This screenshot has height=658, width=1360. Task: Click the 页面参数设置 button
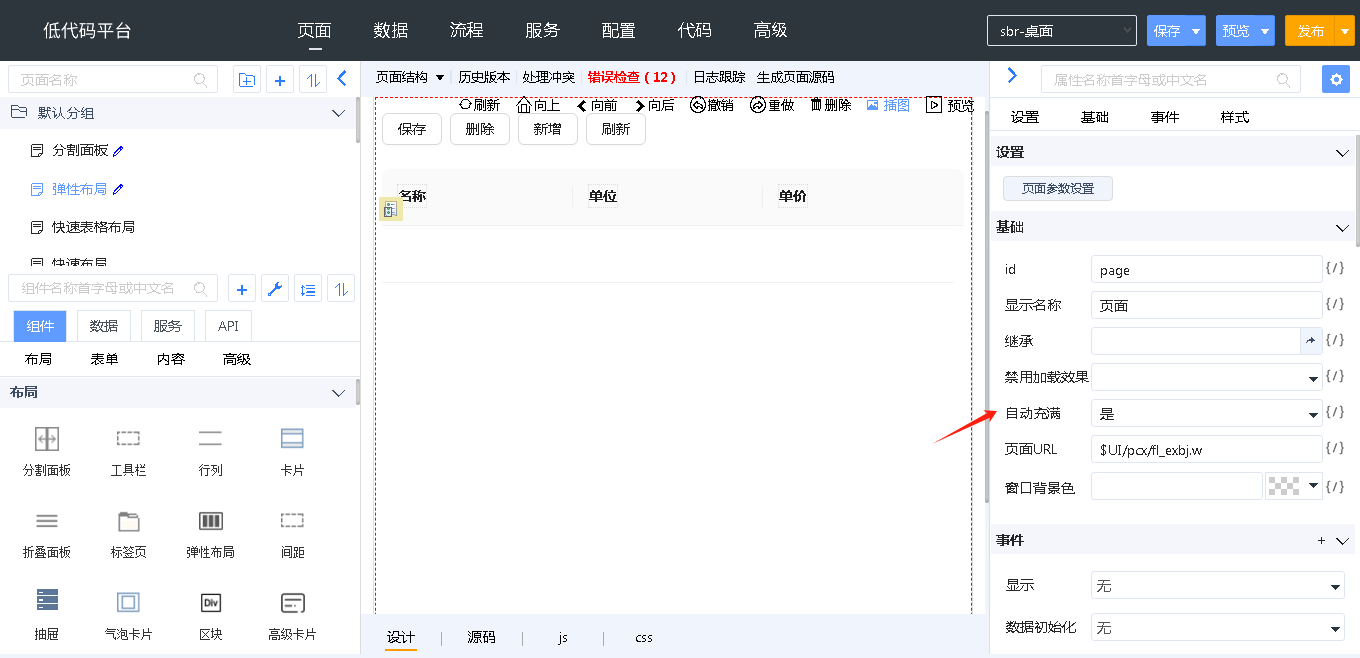[x=1057, y=188]
